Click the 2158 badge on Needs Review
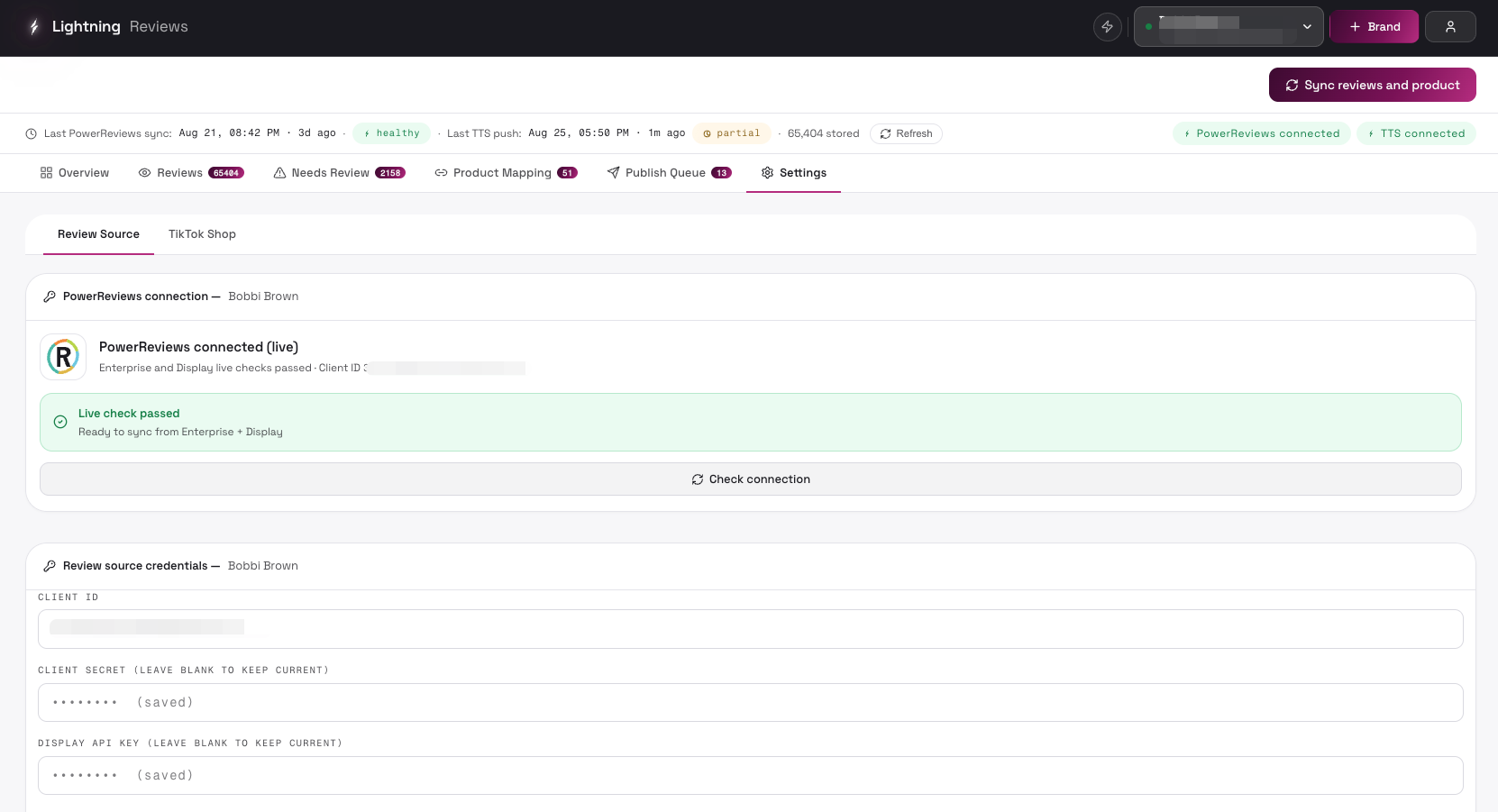Viewport: 1498px width, 812px height. pyautogui.click(x=390, y=173)
